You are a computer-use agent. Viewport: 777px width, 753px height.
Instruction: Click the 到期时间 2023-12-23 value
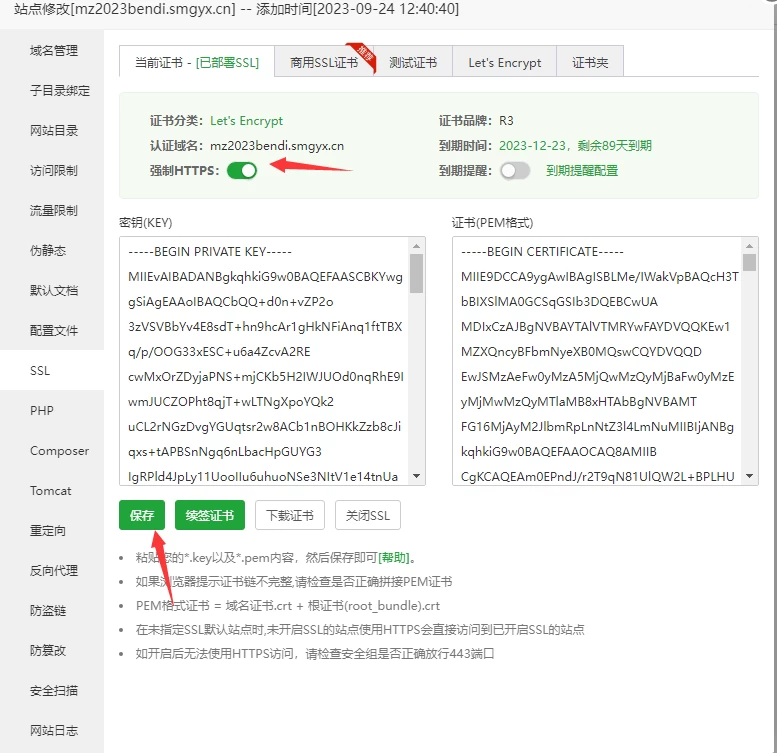coord(575,146)
